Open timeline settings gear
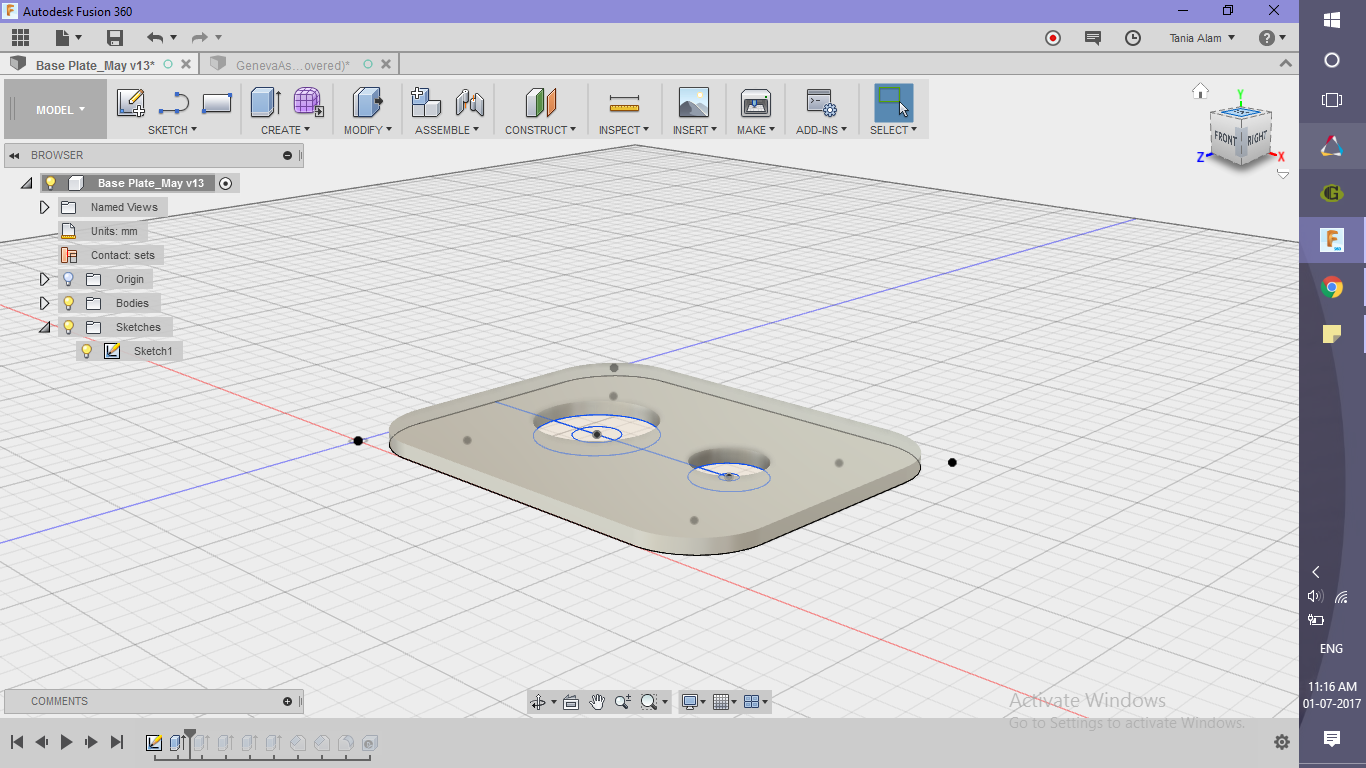The height and width of the screenshot is (768, 1366). (1282, 742)
